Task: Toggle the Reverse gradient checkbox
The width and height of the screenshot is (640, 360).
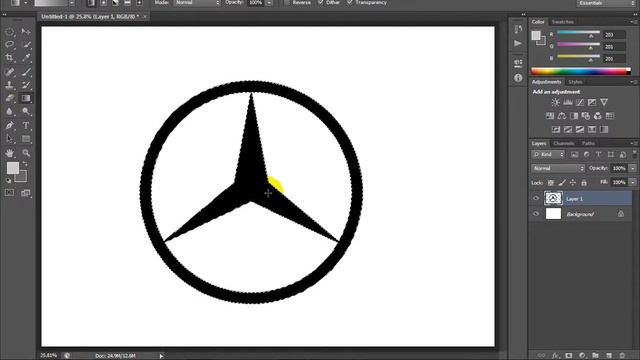Action: [286, 2]
